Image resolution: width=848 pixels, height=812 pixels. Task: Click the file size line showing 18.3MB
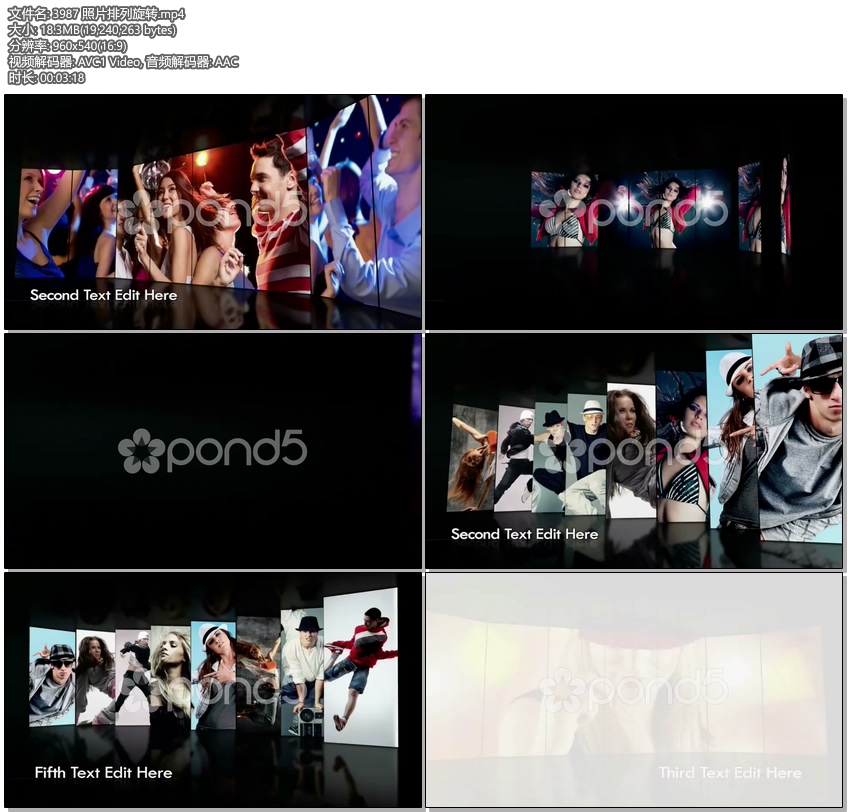click(92, 30)
